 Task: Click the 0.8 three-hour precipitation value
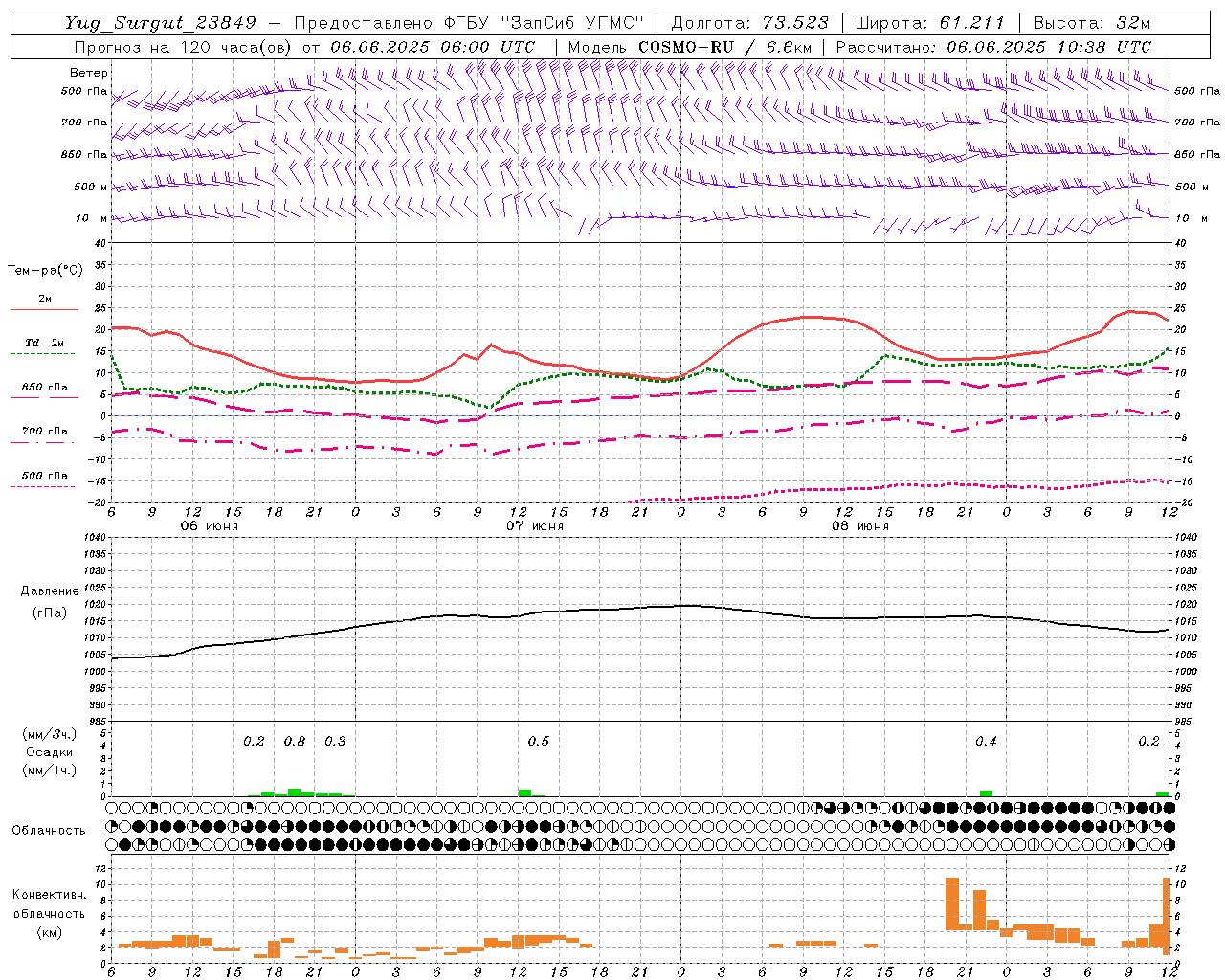coord(295,742)
